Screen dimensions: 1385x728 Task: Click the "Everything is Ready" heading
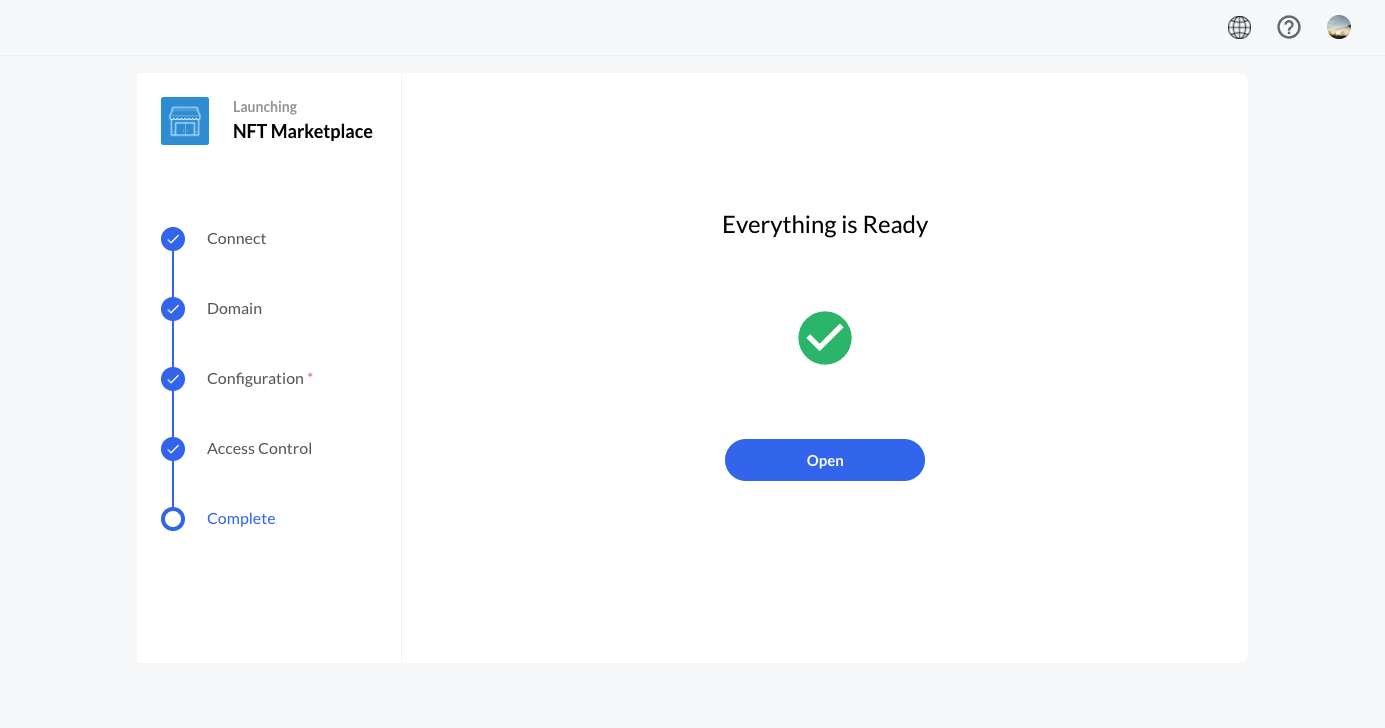pos(825,225)
